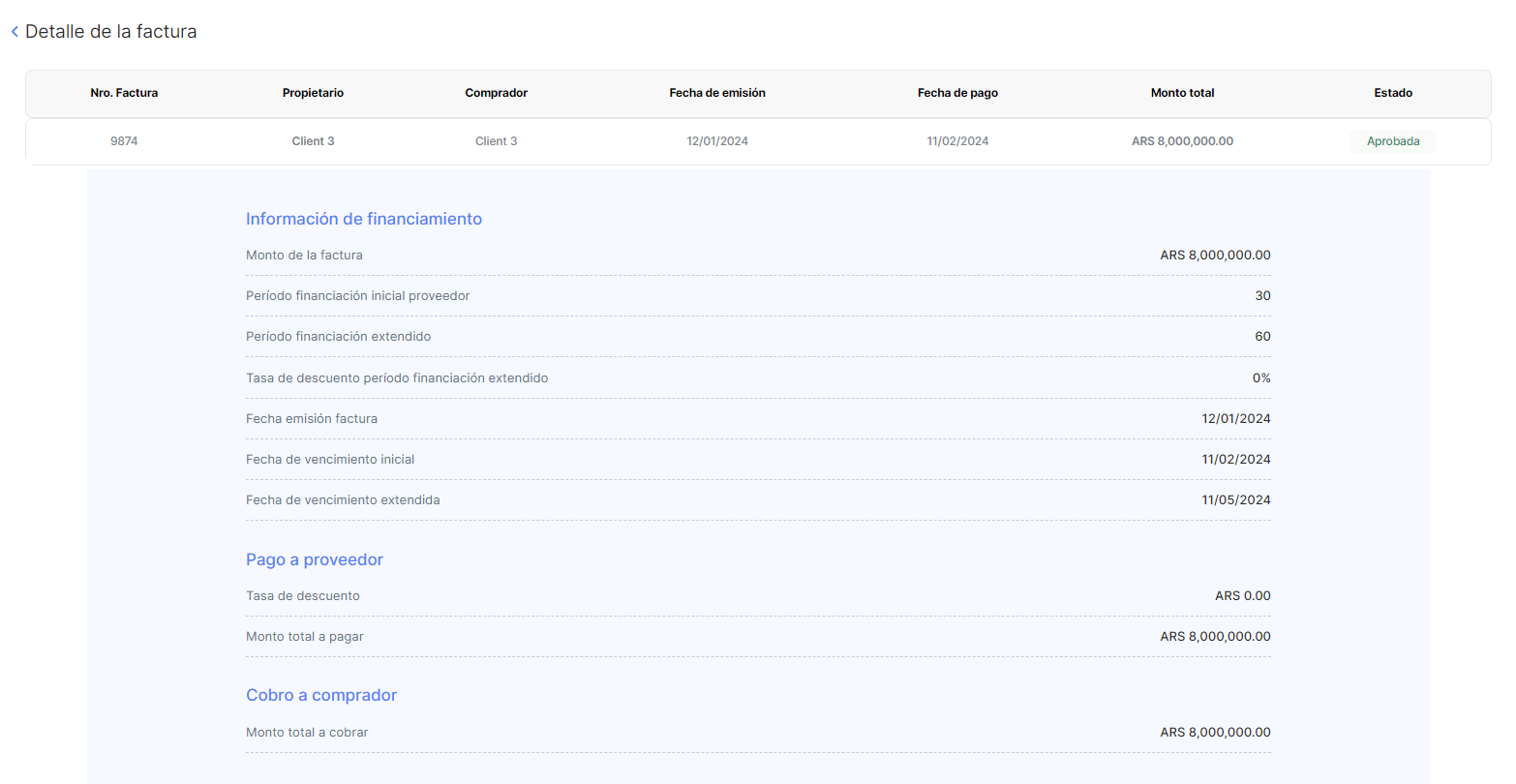Click the green Aprobada status badge

[1392, 141]
